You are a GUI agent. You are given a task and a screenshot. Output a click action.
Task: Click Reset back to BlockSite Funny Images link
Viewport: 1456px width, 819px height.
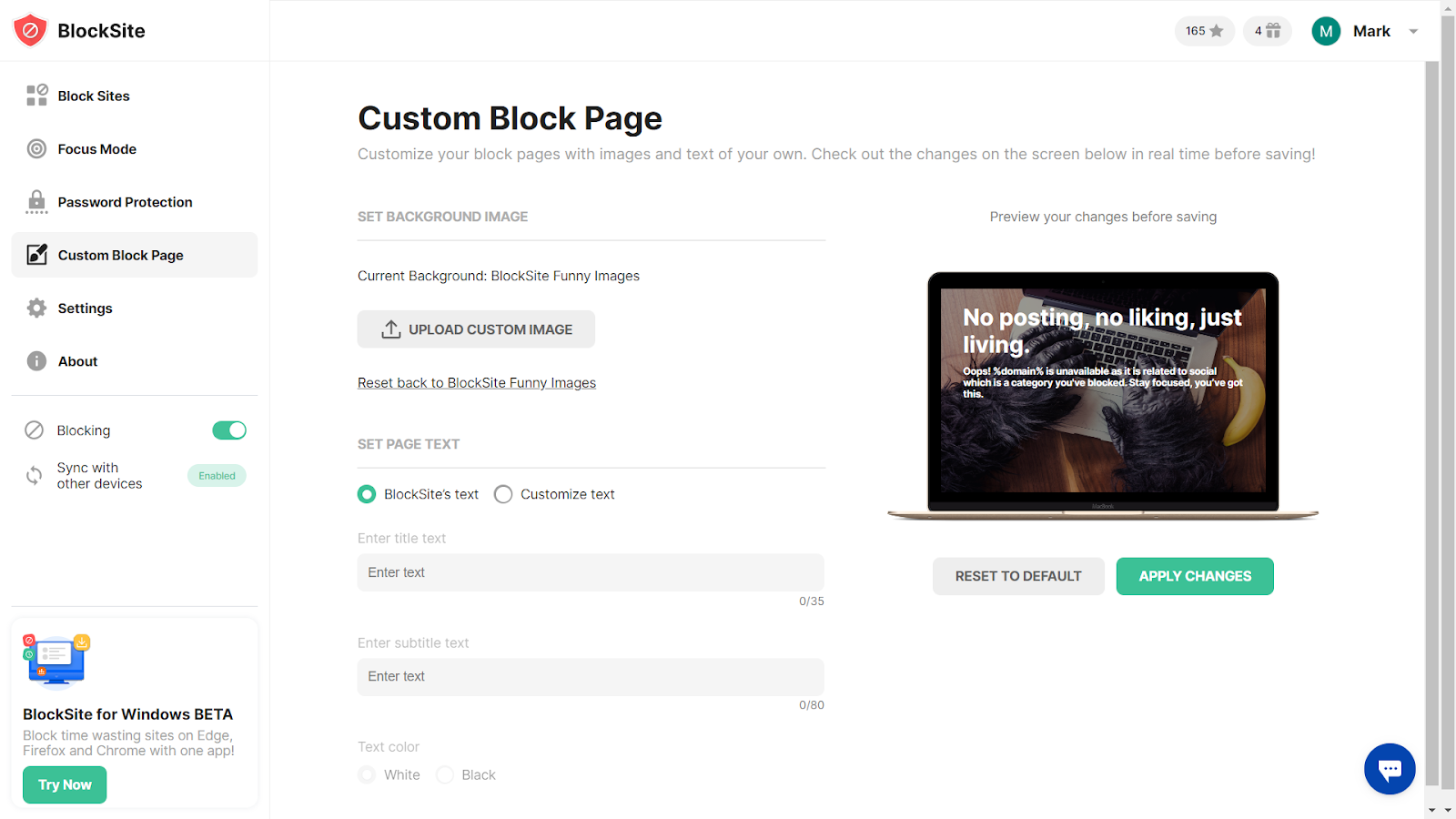(477, 383)
